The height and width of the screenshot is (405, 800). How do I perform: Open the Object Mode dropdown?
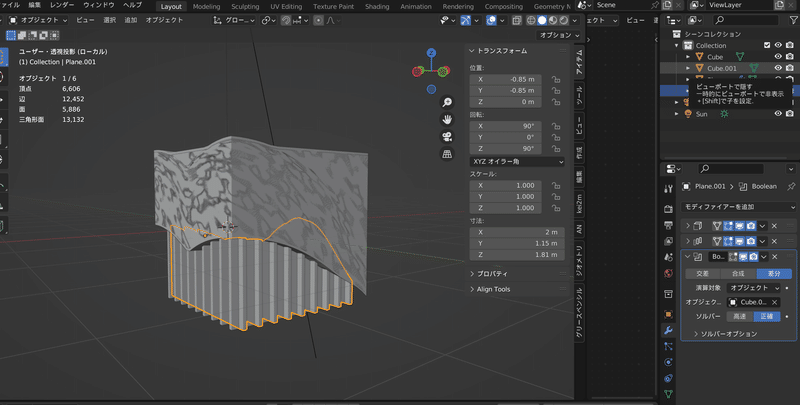point(38,20)
